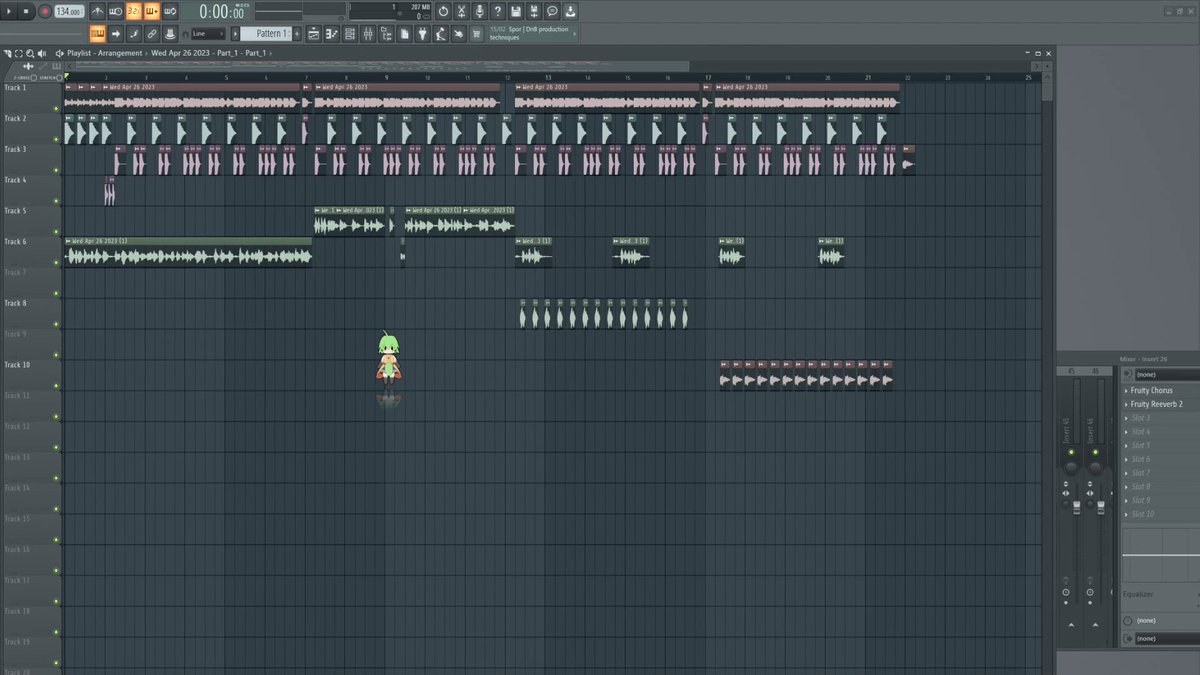The width and height of the screenshot is (1200, 675).
Task: Open the chat speech bubble icon
Action: (x=552, y=11)
